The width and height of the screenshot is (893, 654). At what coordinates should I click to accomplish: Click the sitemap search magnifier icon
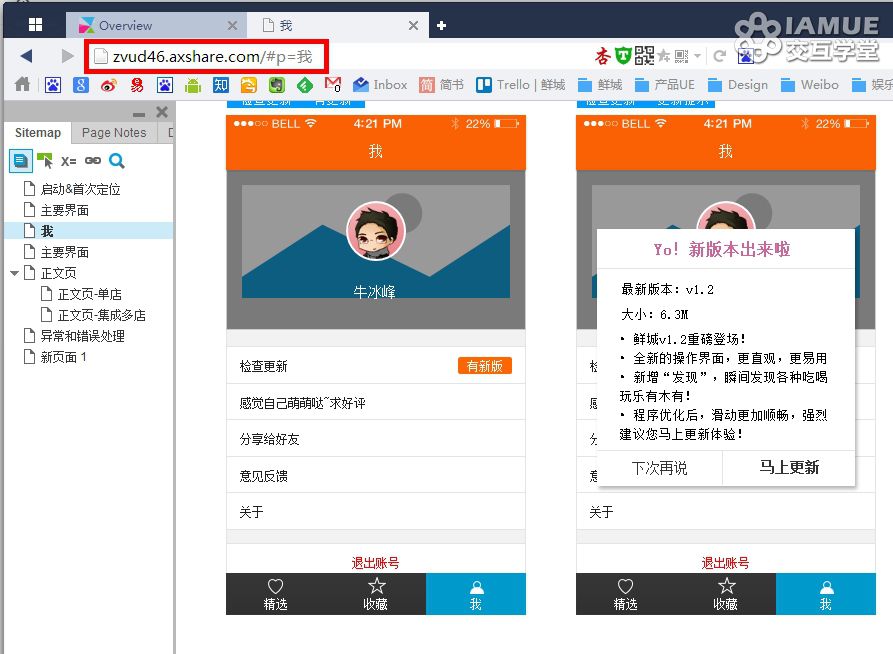click(x=117, y=161)
